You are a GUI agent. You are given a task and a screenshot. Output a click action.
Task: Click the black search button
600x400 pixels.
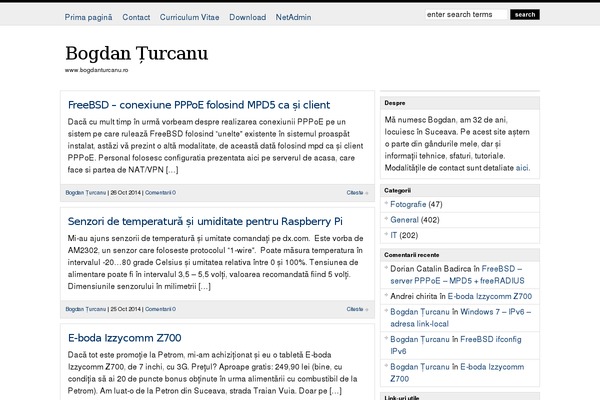click(x=525, y=15)
